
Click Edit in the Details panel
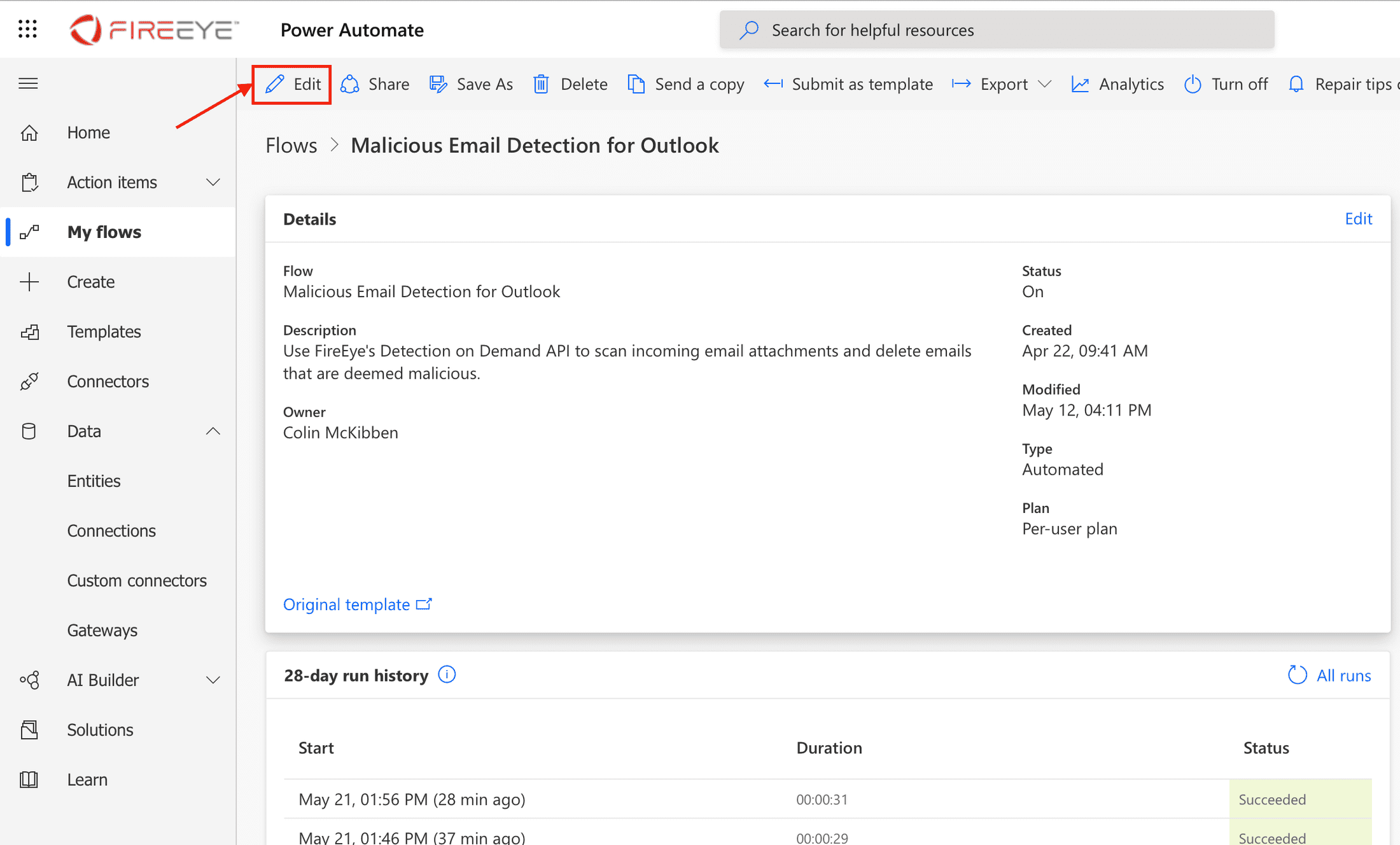[1359, 218]
